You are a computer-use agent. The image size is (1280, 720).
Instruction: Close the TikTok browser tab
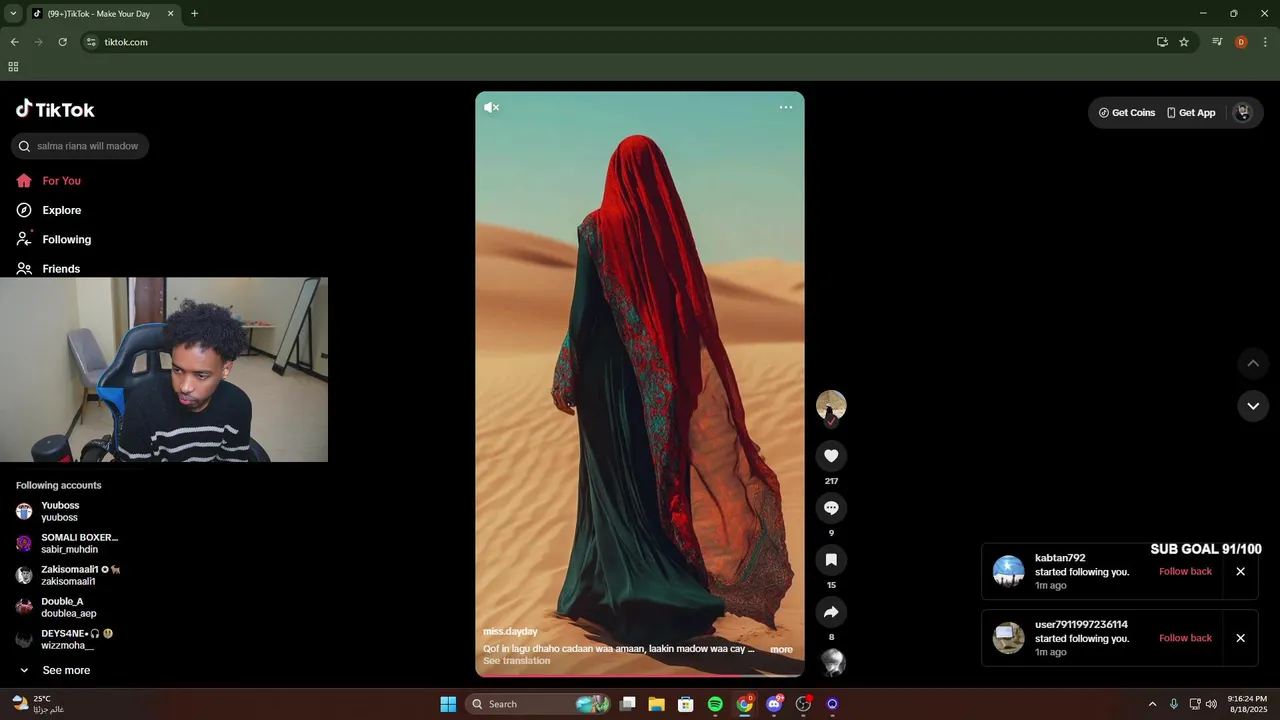tap(170, 14)
